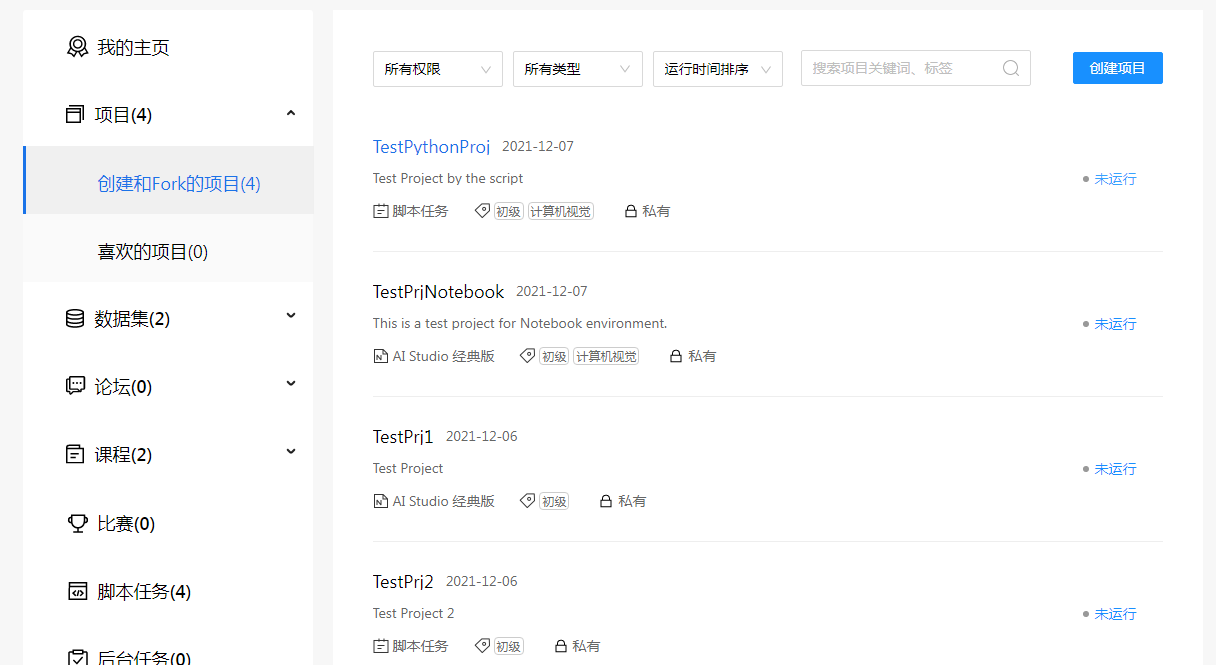Click 未运行 status of TestPrjNotebook
1216x665 pixels.
(1115, 324)
